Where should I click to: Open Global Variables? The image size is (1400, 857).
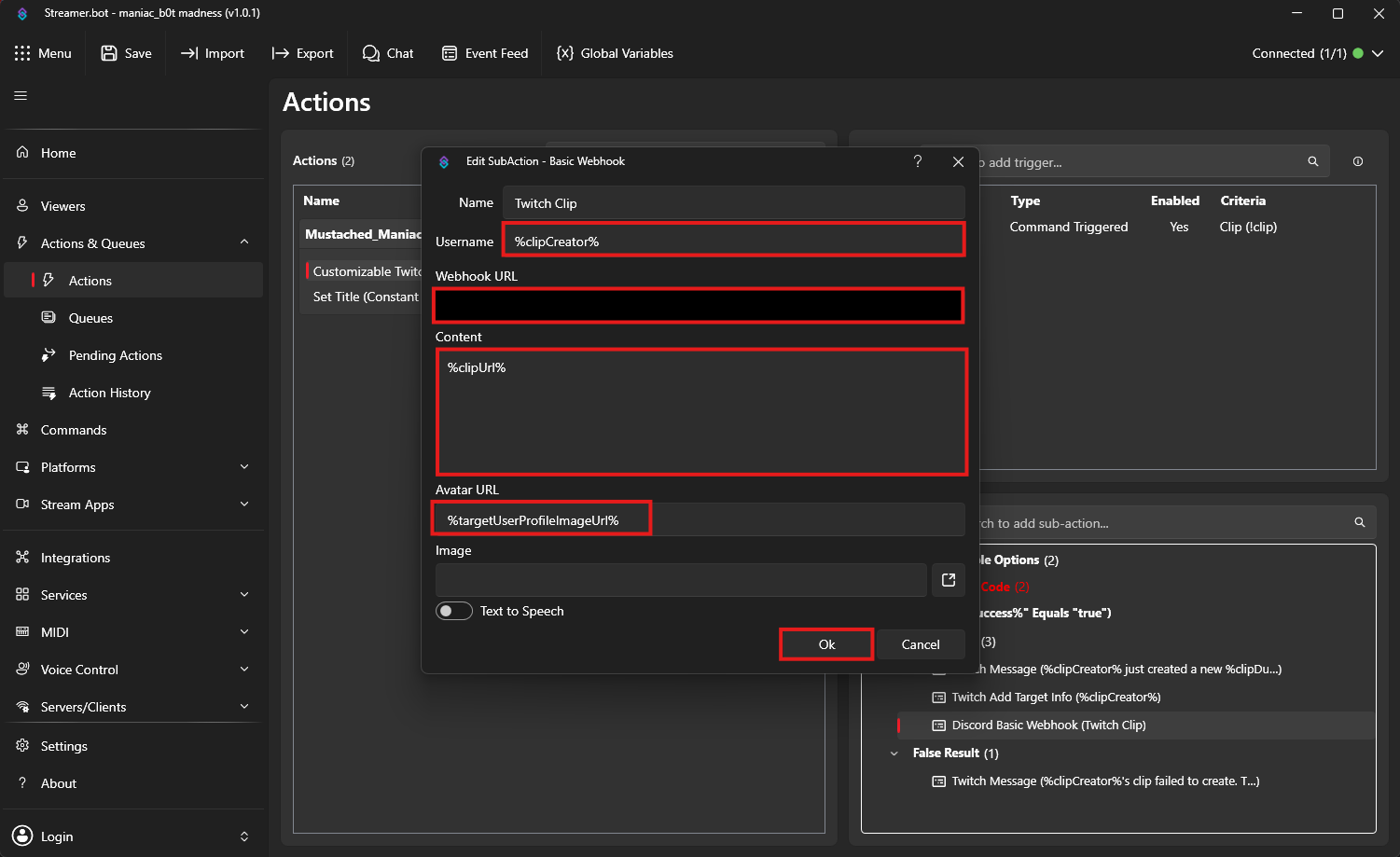563,53
